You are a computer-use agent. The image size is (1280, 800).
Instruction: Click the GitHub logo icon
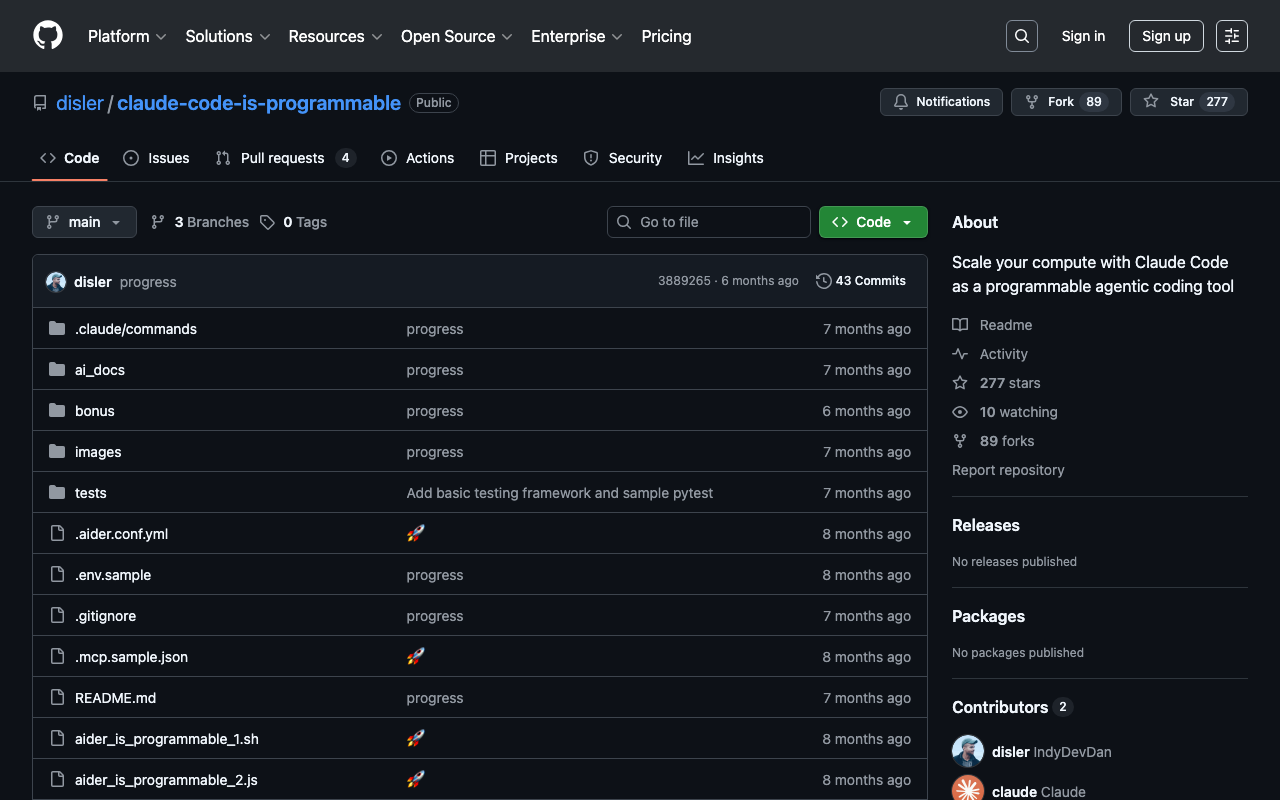[x=48, y=36]
